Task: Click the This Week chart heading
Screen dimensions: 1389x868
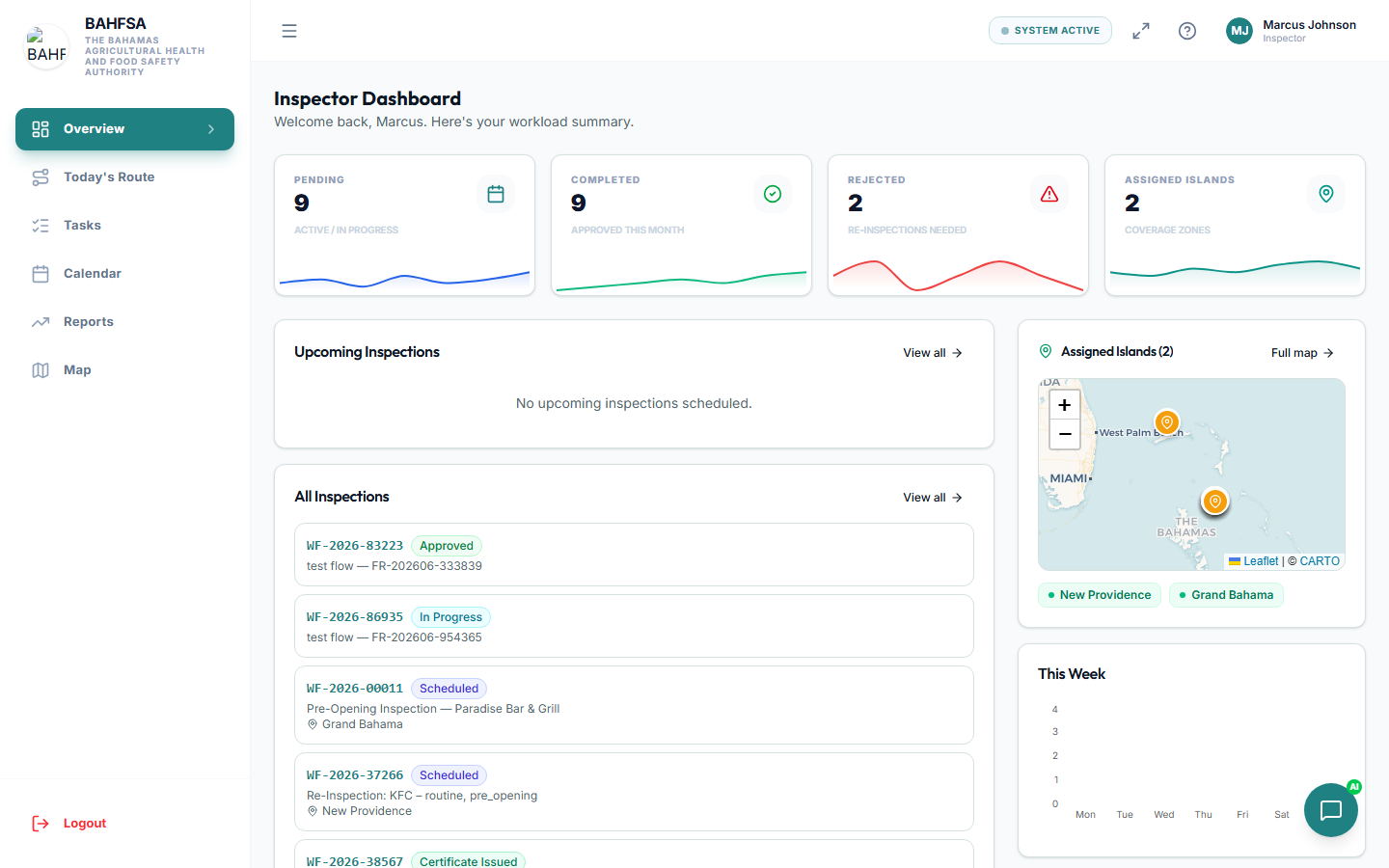Action: [x=1072, y=674]
